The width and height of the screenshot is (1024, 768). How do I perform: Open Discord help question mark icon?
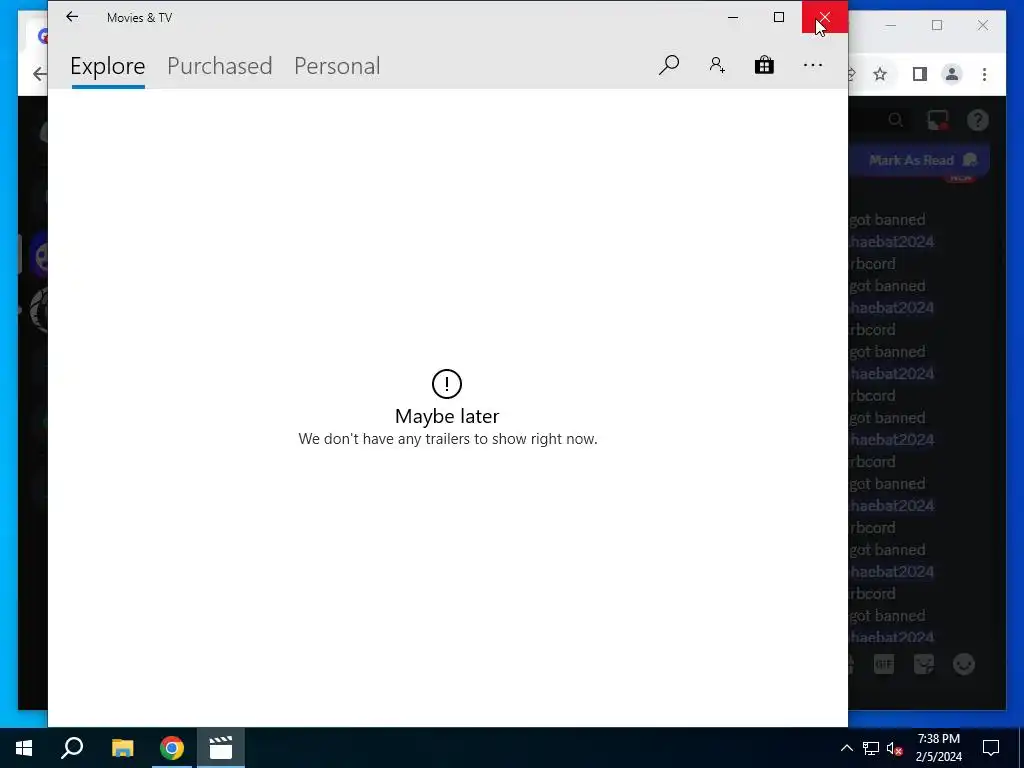click(977, 120)
